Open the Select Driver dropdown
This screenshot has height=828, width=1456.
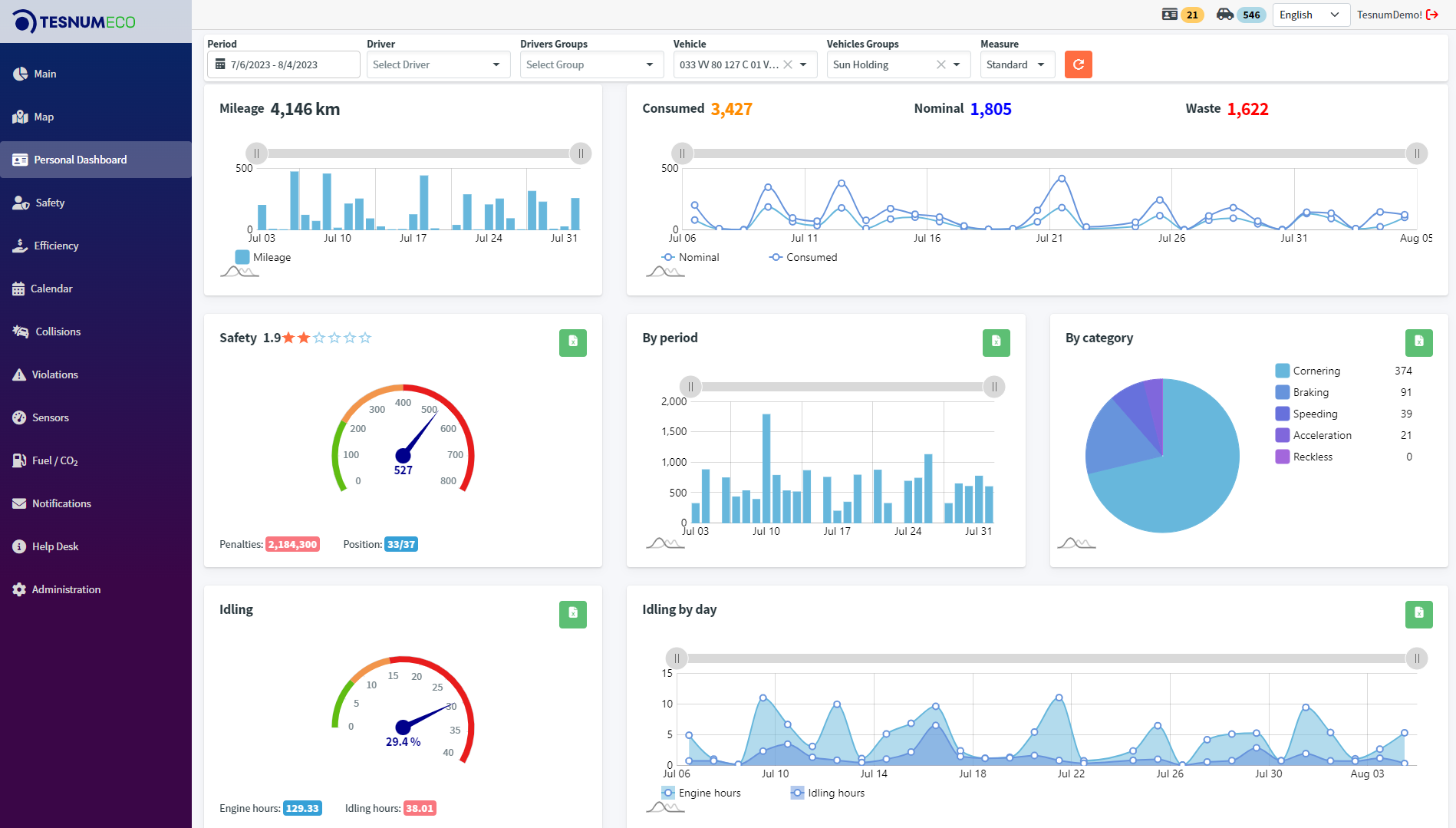pos(437,64)
